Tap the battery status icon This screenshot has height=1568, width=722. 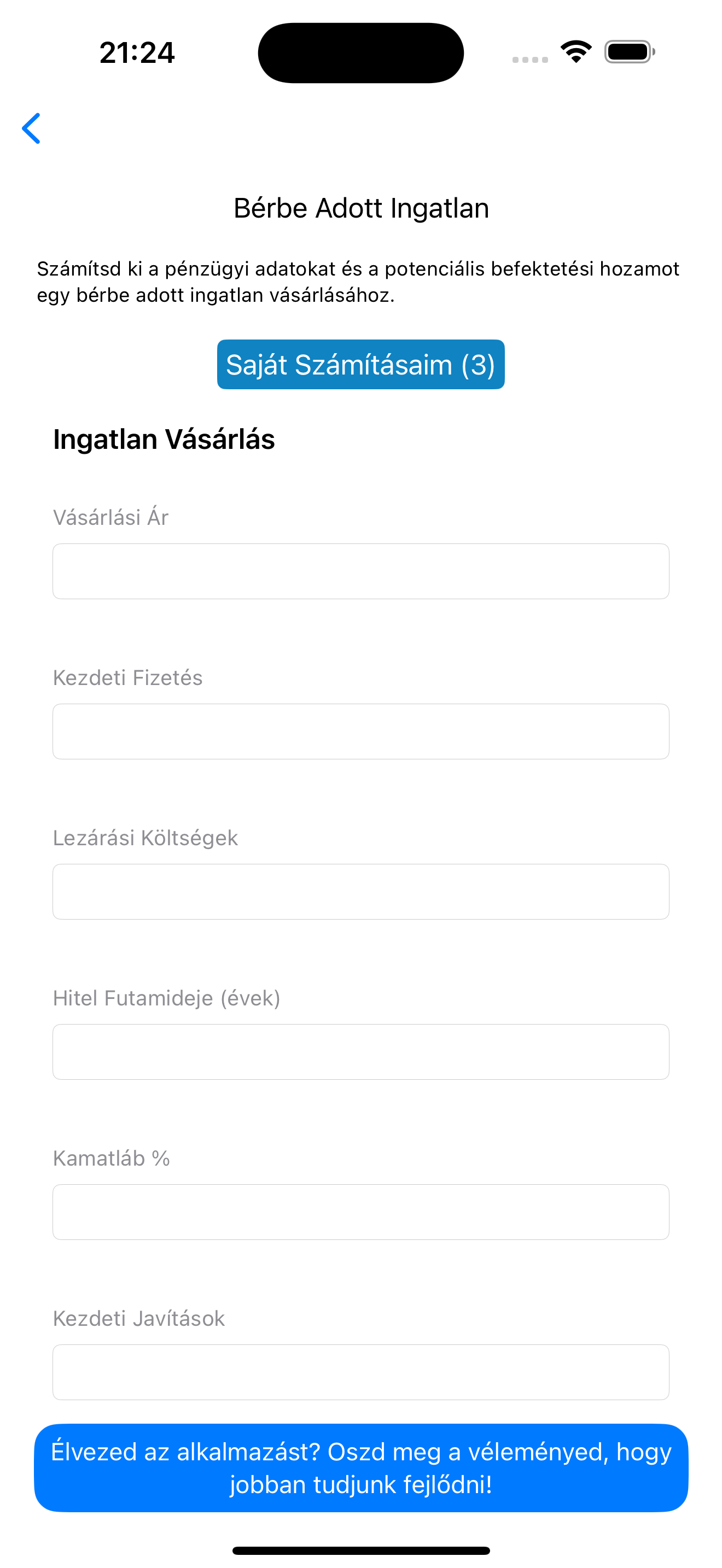tap(630, 52)
